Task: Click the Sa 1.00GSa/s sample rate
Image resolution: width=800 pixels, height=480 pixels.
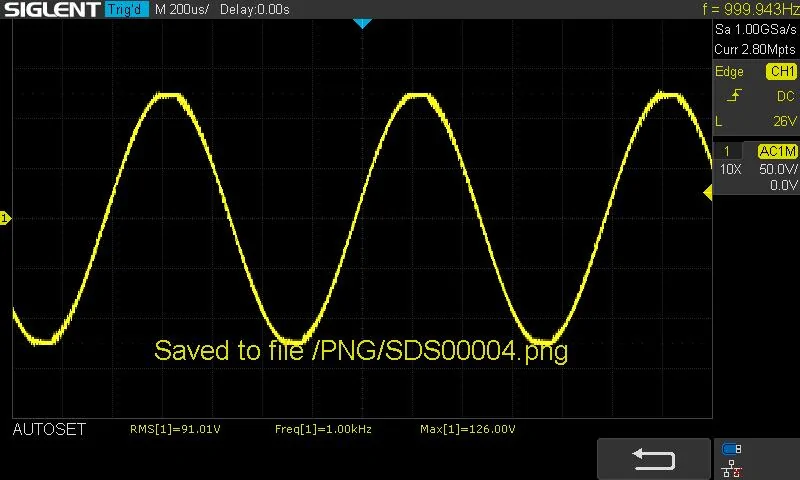Action: 756,30
